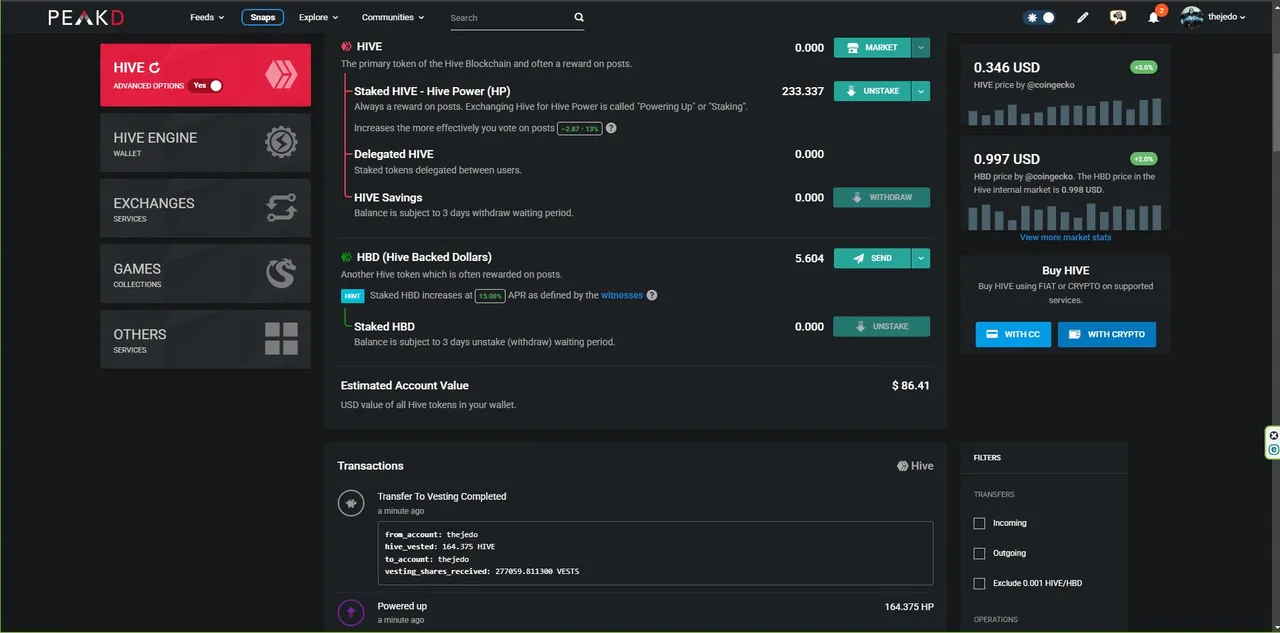Click the 5.604 HBD balance

click(x=809, y=258)
